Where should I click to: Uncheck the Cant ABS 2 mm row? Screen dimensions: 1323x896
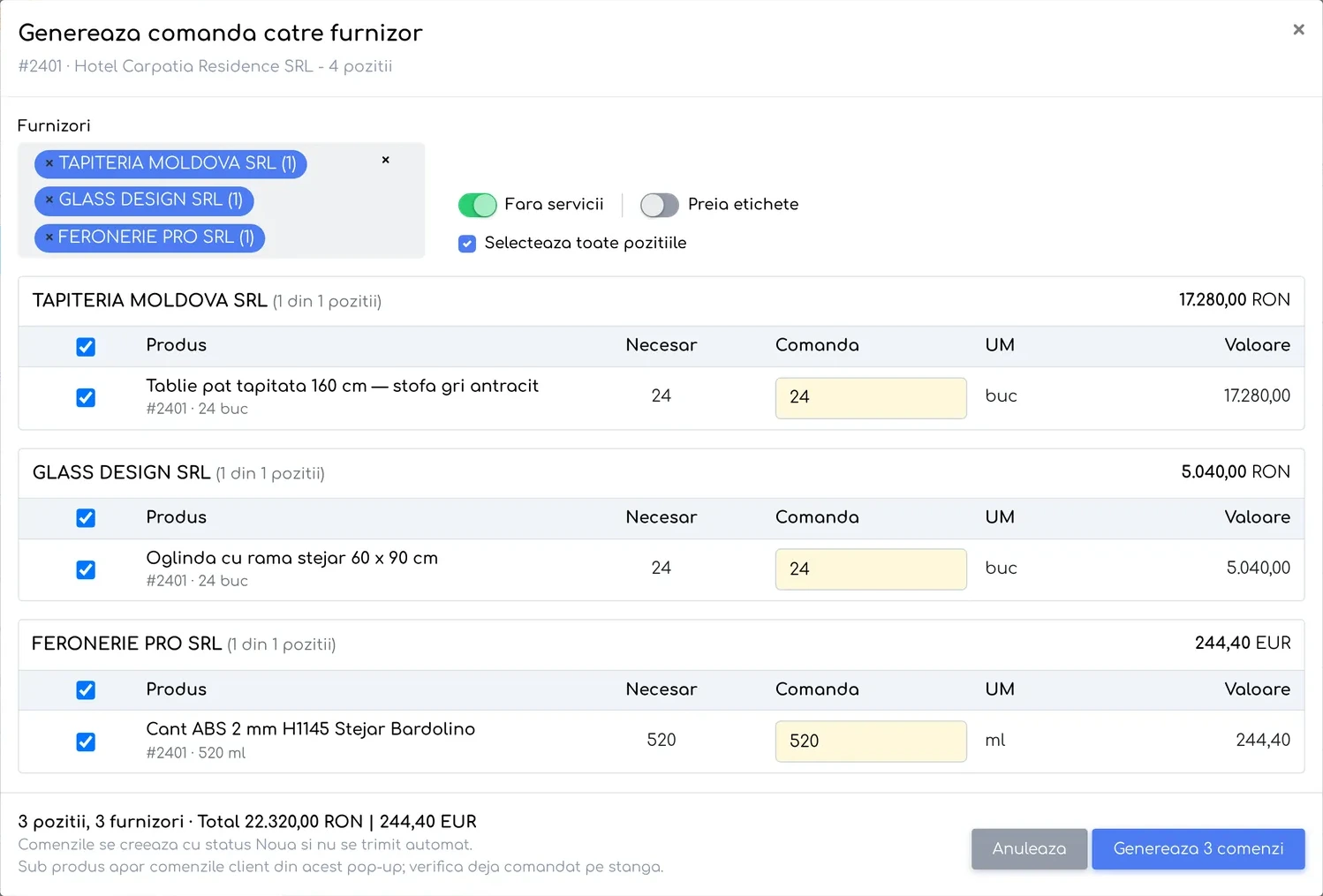pos(86,742)
